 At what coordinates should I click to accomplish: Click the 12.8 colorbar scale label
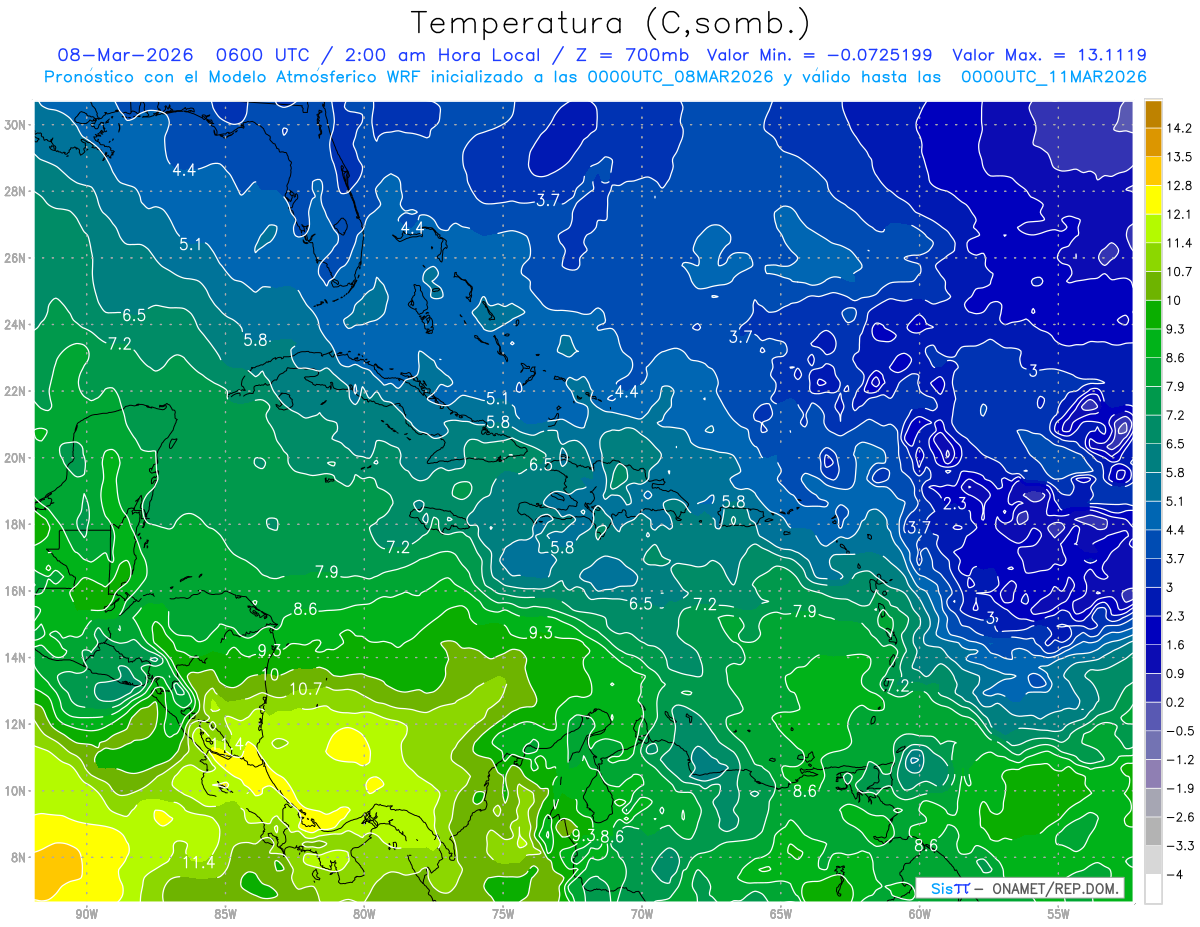point(1180,186)
